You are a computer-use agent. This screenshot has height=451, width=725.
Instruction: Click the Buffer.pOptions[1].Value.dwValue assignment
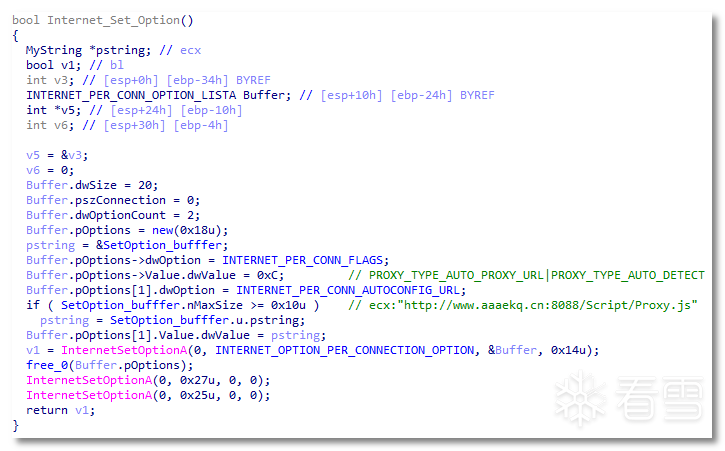tap(176, 335)
